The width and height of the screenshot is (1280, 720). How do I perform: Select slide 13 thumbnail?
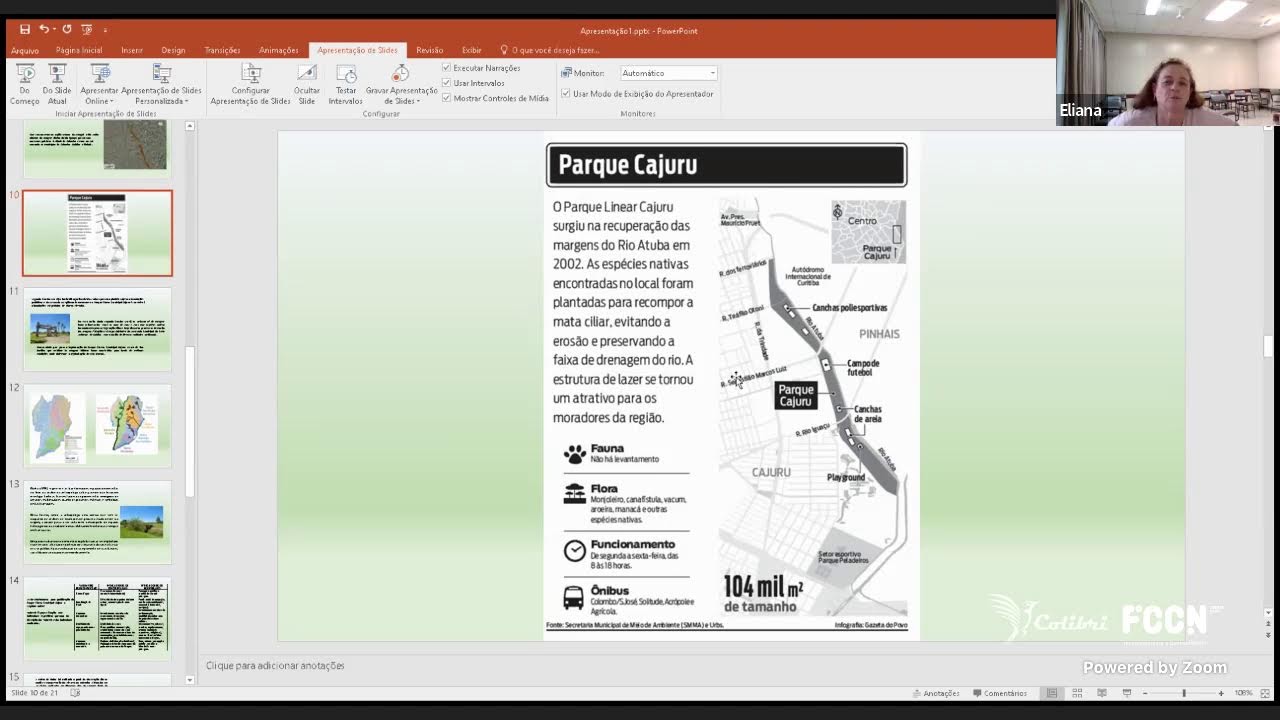point(97,522)
